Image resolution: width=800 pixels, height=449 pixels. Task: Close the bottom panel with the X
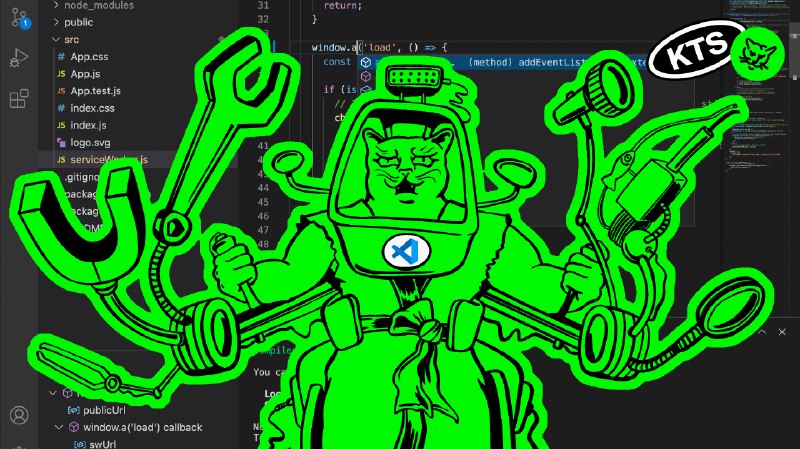click(782, 332)
